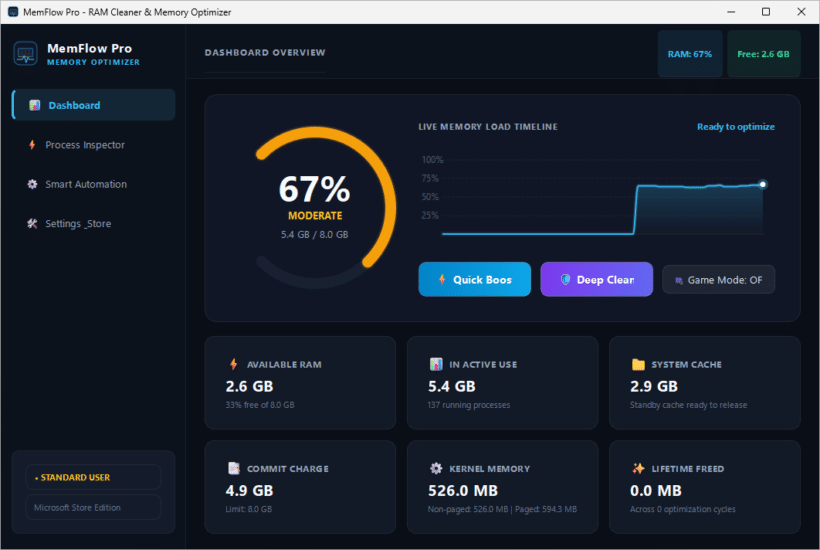Click the Lifetime Freed 0.0 MB value
The image size is (820, 550).
[x=656, y=490]
